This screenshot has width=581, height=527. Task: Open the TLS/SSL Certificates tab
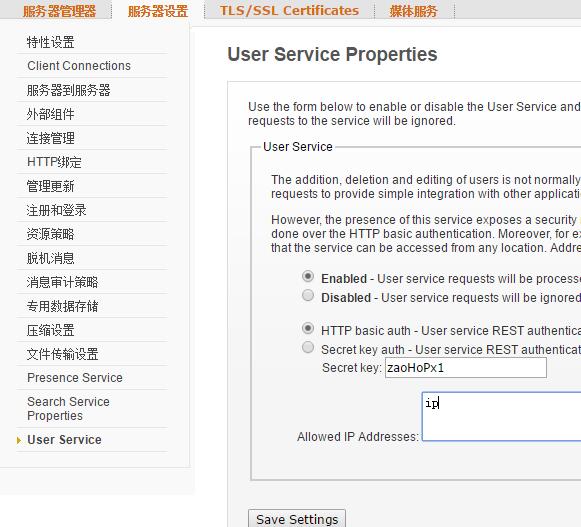point(289,10)
